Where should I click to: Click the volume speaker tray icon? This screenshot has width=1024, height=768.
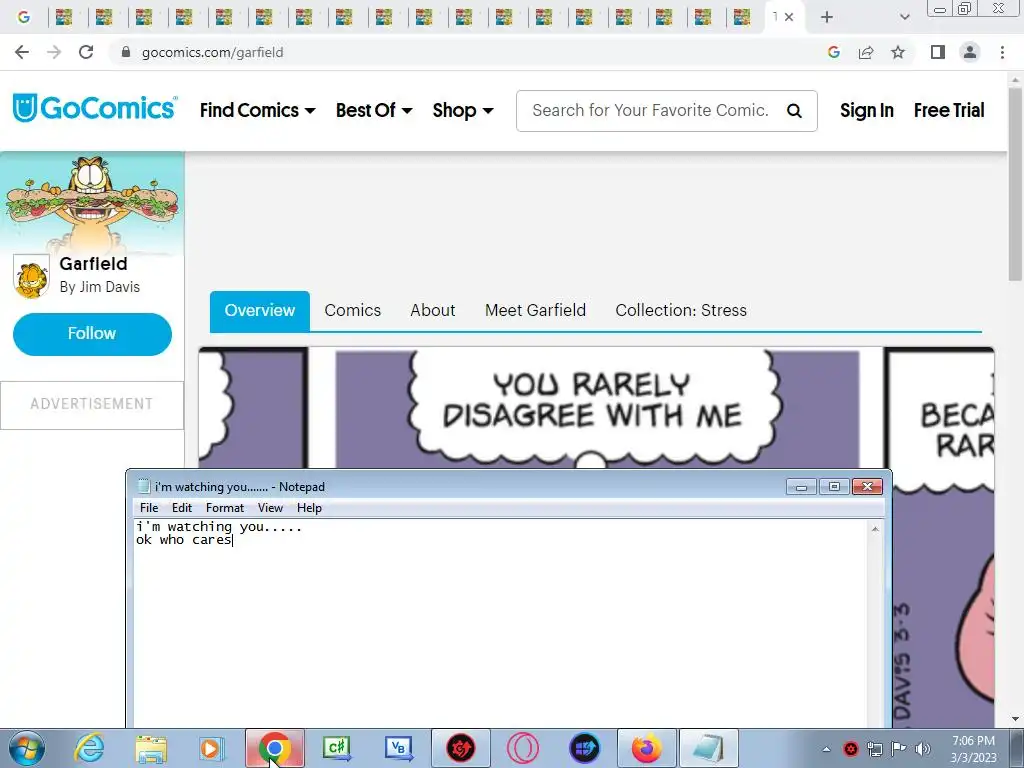pos(923,749)
